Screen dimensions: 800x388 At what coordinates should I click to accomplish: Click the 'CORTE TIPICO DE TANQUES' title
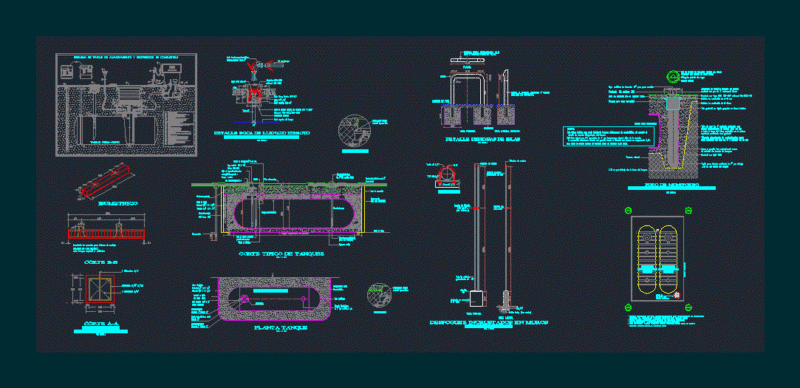pyautogui.click(x=282, y=253)
